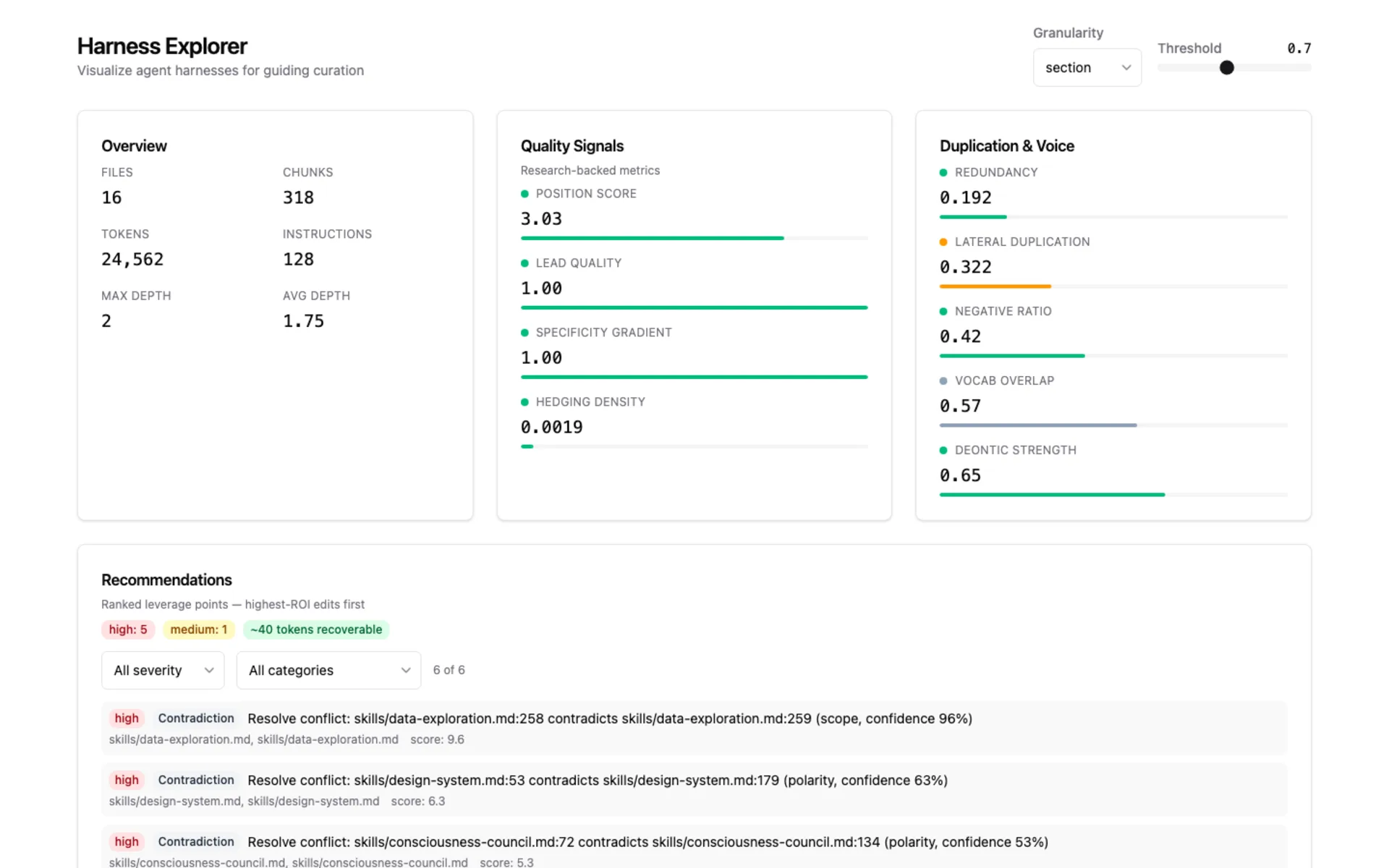Click the Negative Ratio status dot
Viewport: 1389px width, 868px height.
point(943,312)
